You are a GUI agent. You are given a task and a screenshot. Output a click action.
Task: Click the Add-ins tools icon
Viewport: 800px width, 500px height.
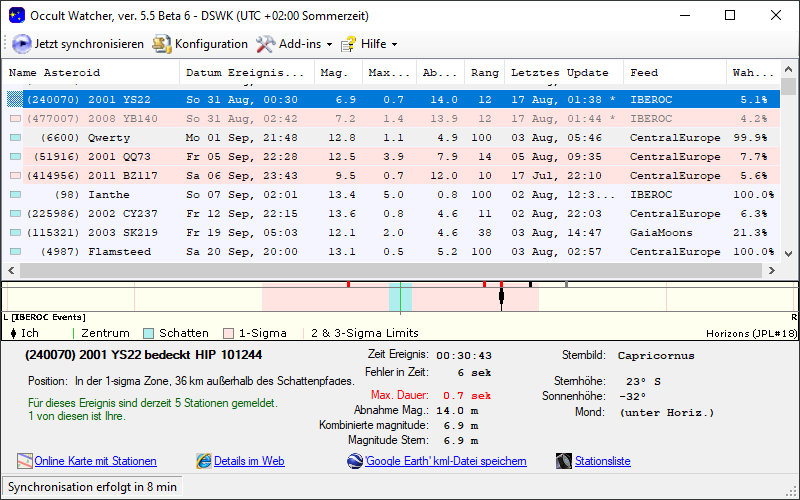click(265, 44)
